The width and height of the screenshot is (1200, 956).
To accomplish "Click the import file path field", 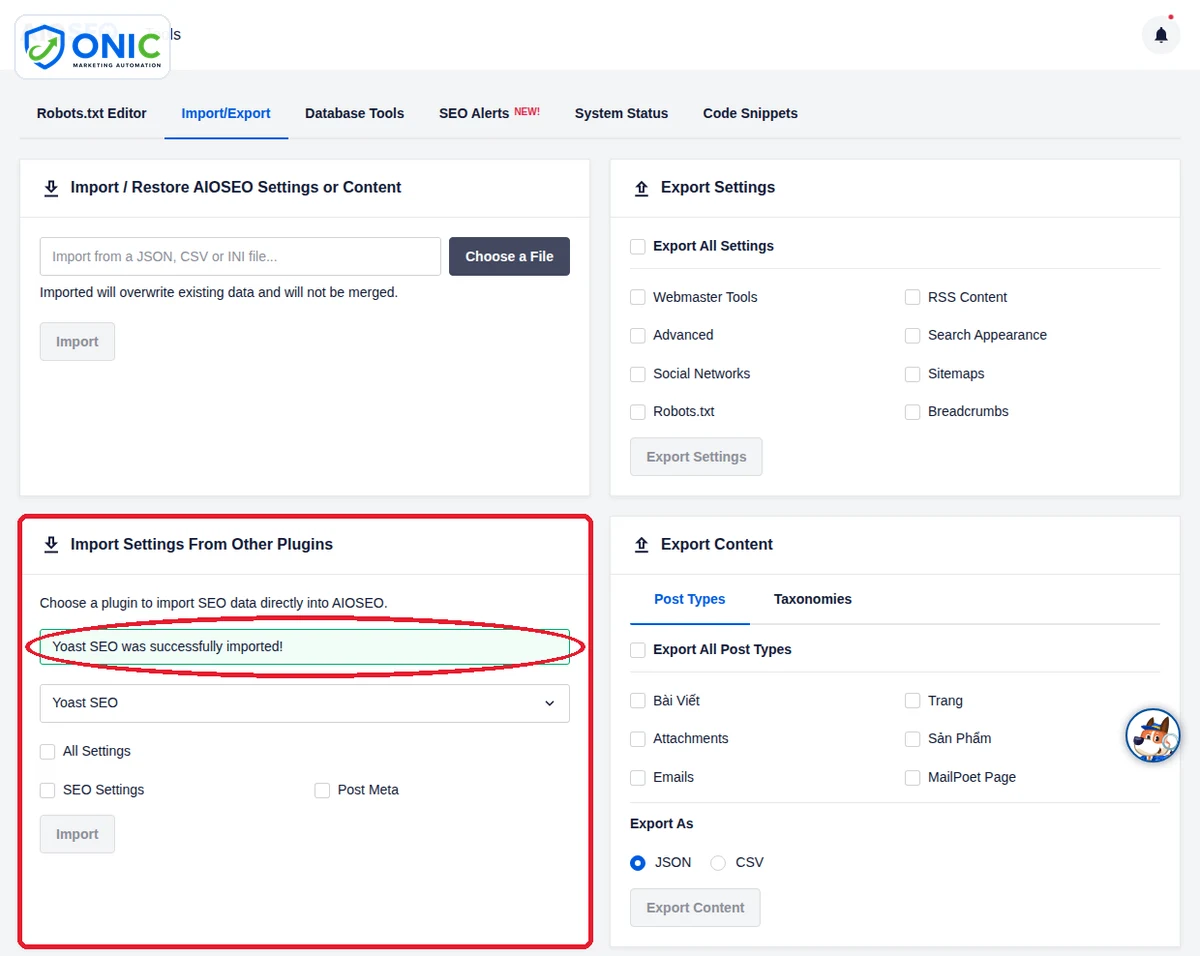I will tap(240, 256).
